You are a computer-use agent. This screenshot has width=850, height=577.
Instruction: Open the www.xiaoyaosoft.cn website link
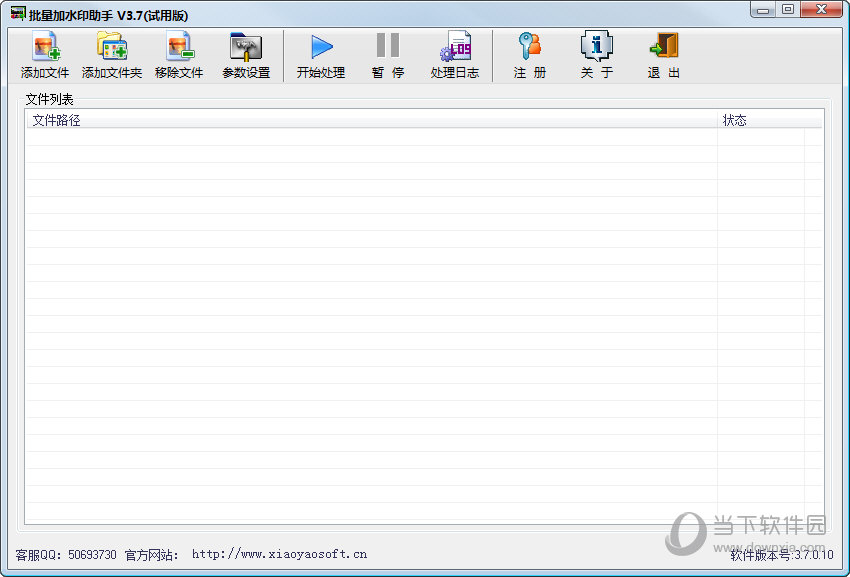click(x=279, y=554)
